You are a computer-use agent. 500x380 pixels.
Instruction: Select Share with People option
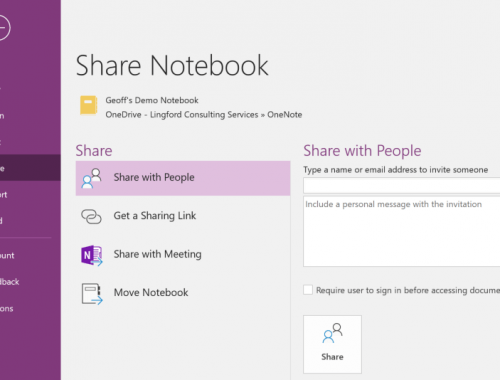[x=183, y=178]
